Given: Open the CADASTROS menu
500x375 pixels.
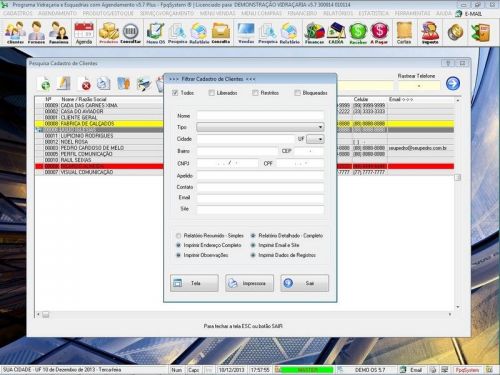Looking at the screenshot, I should click(18, 13).
